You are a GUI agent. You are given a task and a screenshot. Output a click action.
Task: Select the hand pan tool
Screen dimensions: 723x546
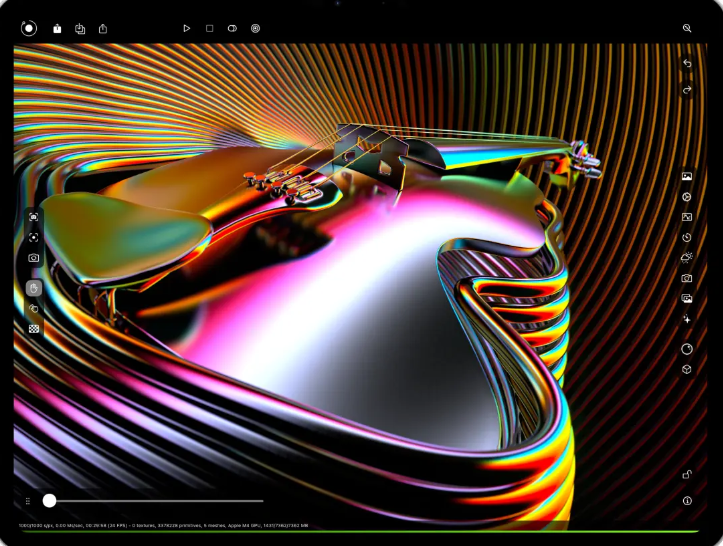[x=34, y=288]
